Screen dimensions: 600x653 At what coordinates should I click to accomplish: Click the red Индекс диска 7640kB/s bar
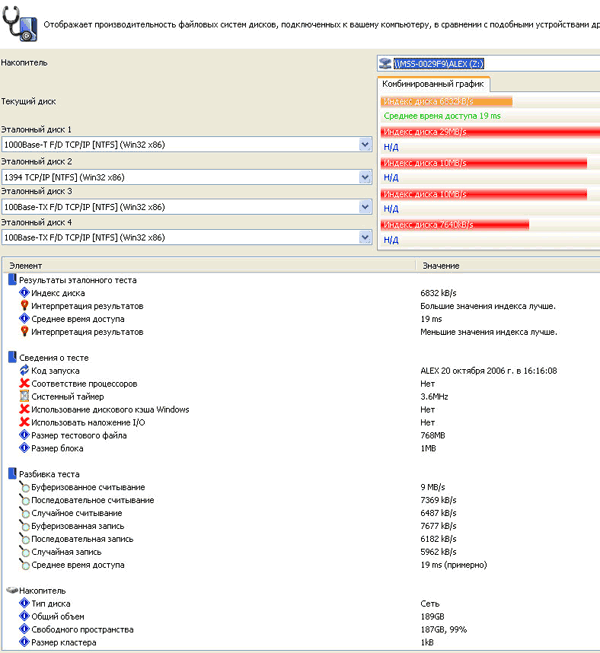pos(455,225)
